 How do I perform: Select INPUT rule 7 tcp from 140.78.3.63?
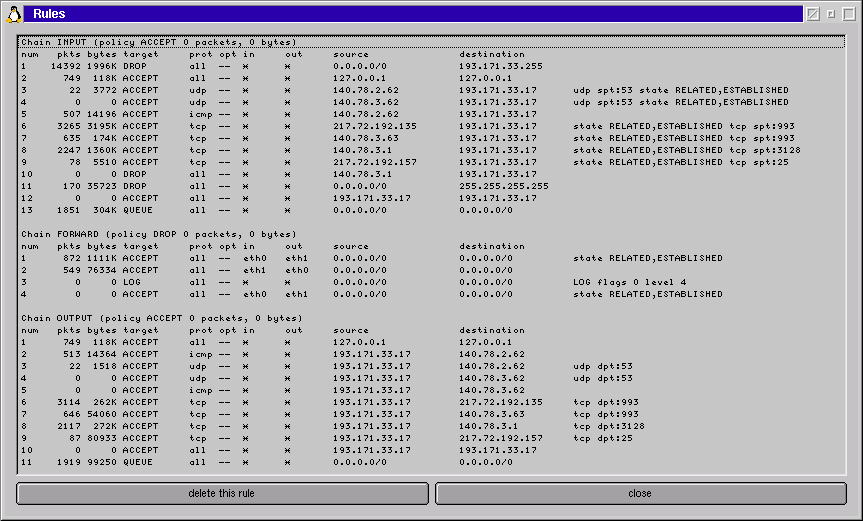click(x=432, y=138)
